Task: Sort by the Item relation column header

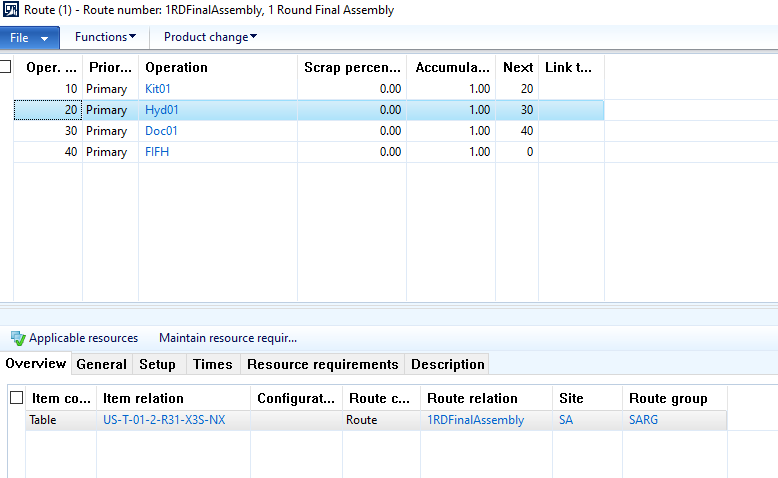Action: point(174,398)
